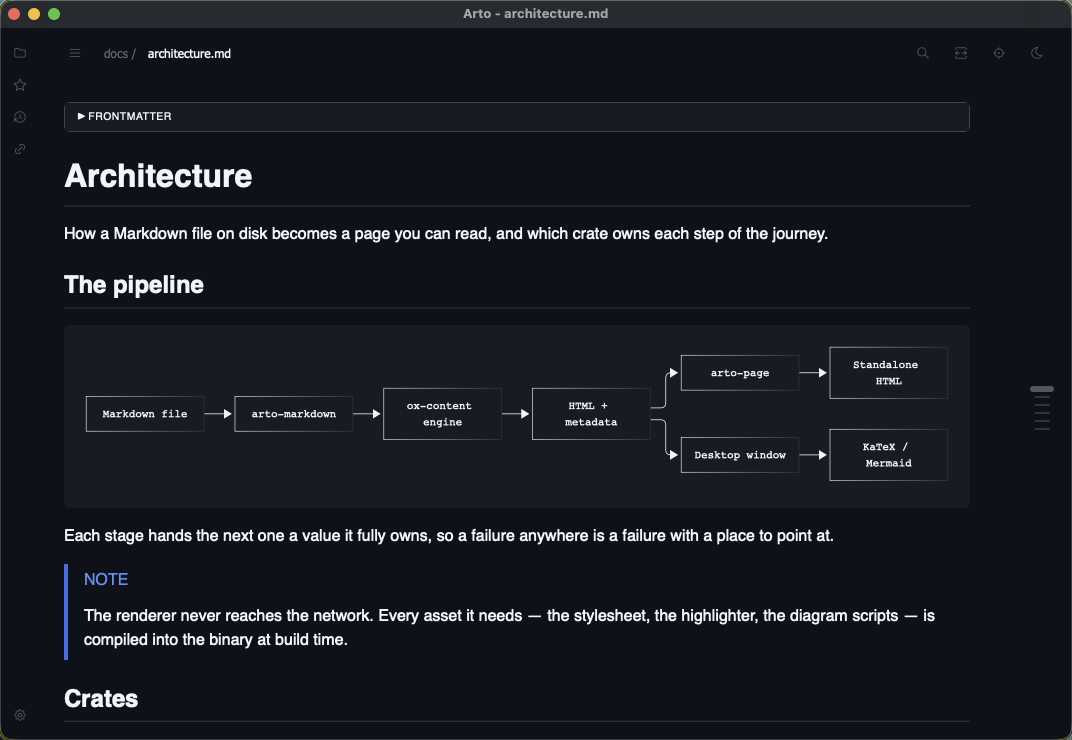Click the green macOS fullscreen button
The image size is (1072, 740).
[54, 14]
